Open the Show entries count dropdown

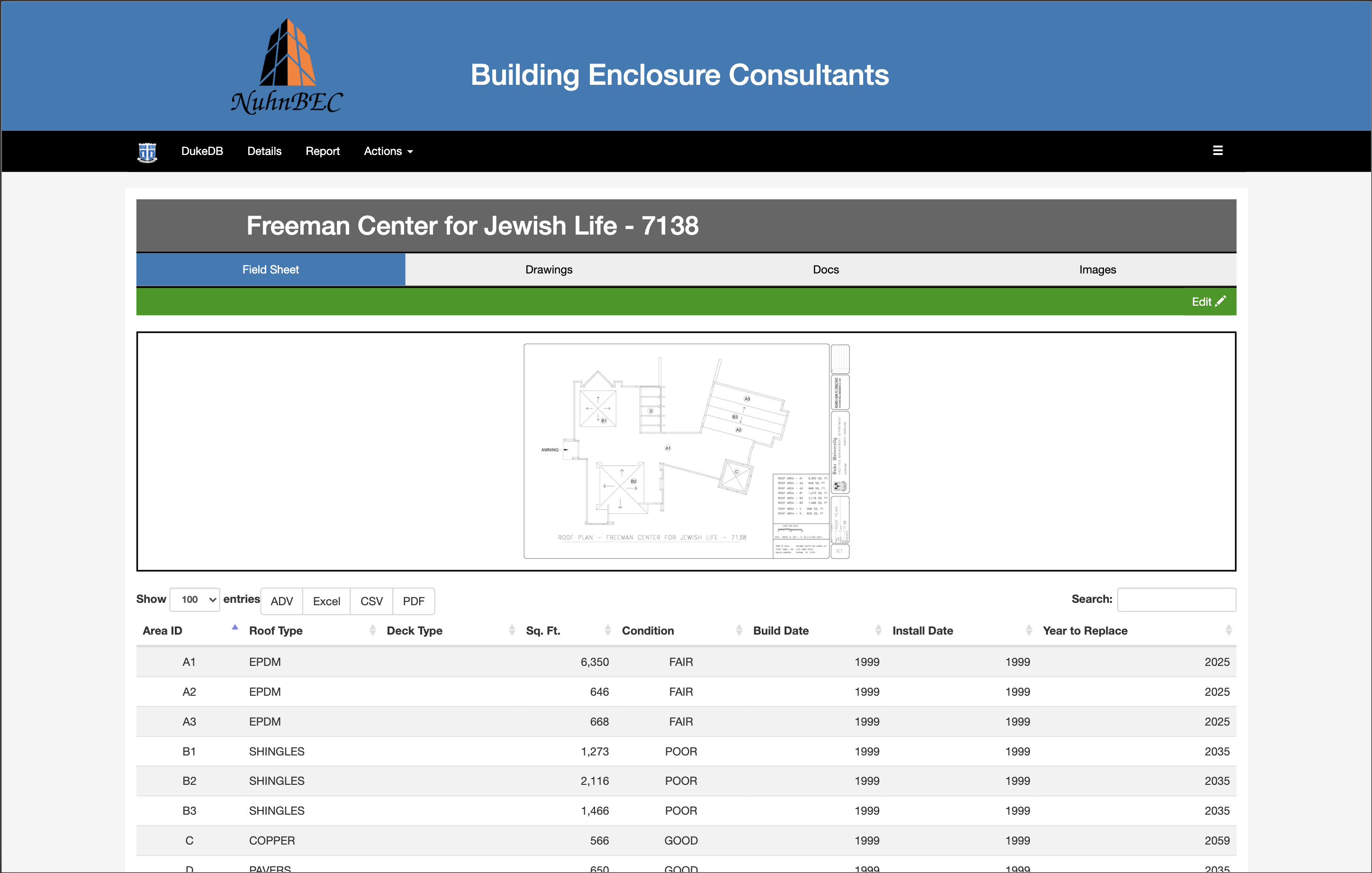pyautogui.click(x=194, y=600)
